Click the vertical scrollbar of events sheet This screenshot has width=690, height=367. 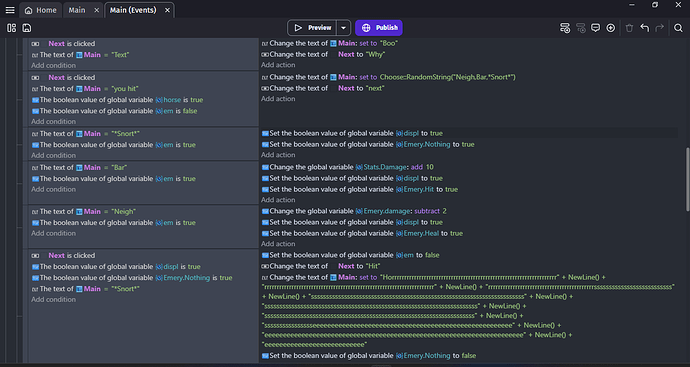(687, 180)
